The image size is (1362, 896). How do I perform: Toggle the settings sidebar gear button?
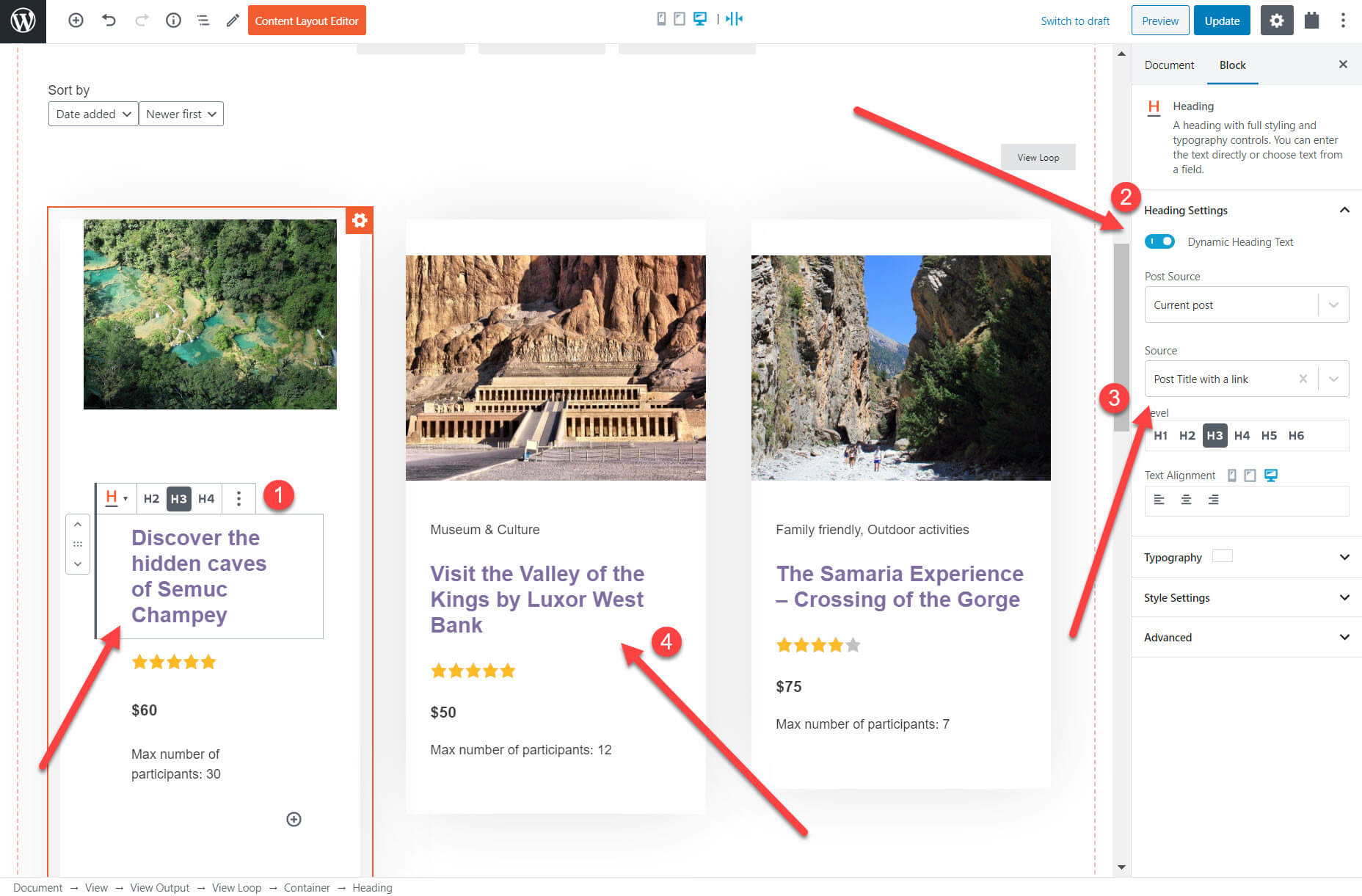pos(1277,21)
